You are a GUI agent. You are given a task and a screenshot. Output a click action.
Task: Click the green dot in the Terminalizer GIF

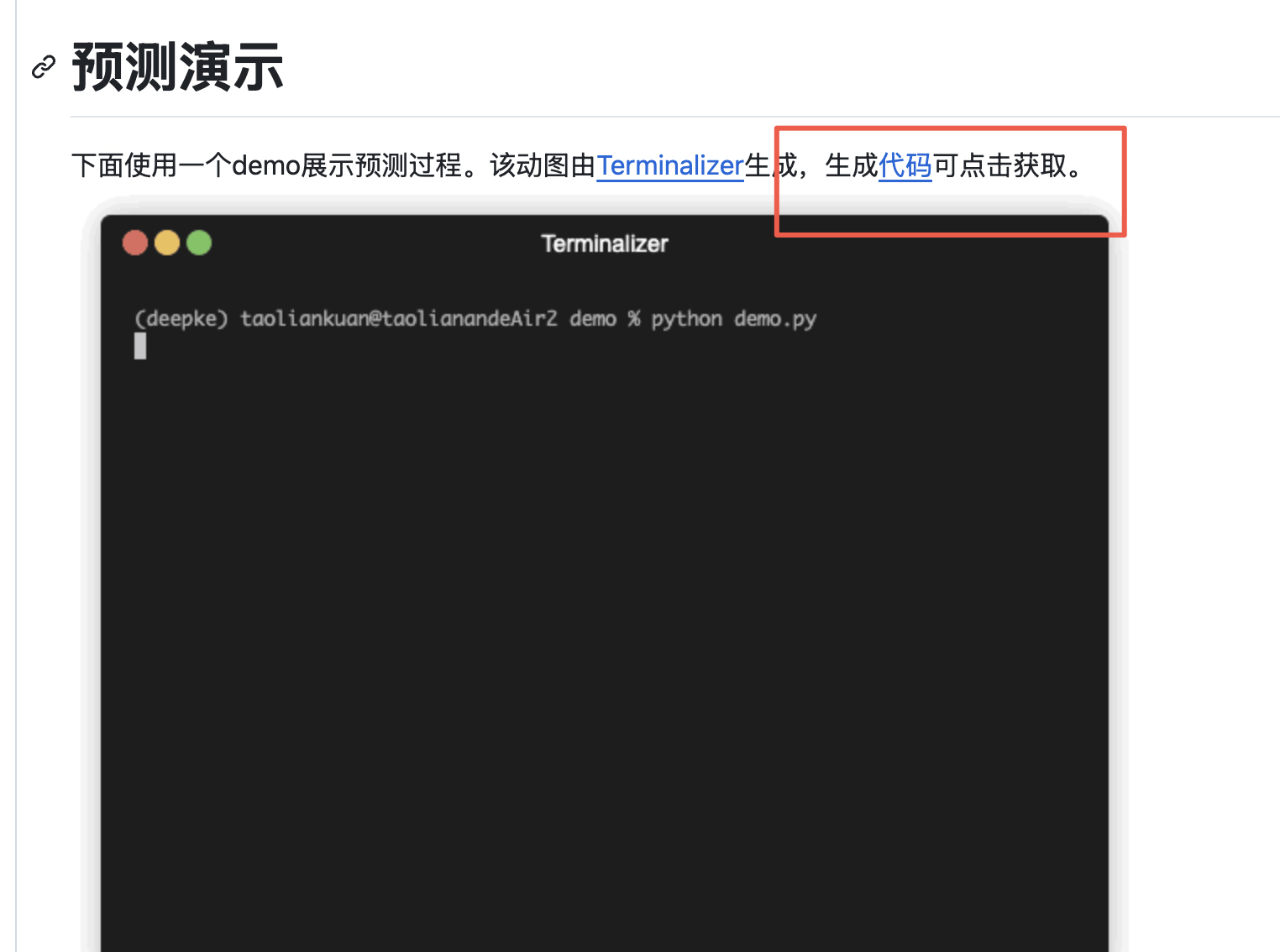(x=199, y=243)
